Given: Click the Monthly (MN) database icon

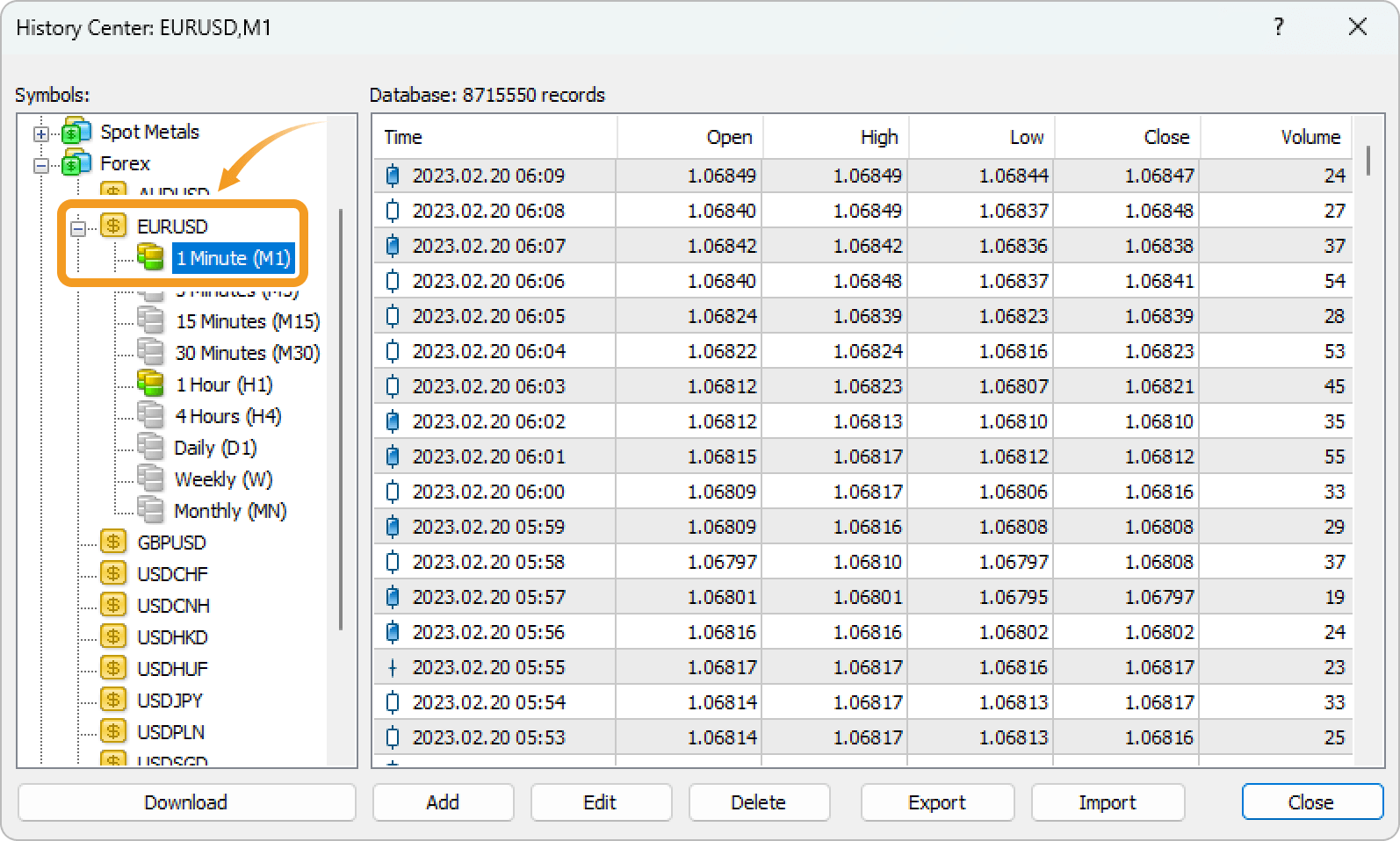Looking at the screenshot, I should coord(150,510).
